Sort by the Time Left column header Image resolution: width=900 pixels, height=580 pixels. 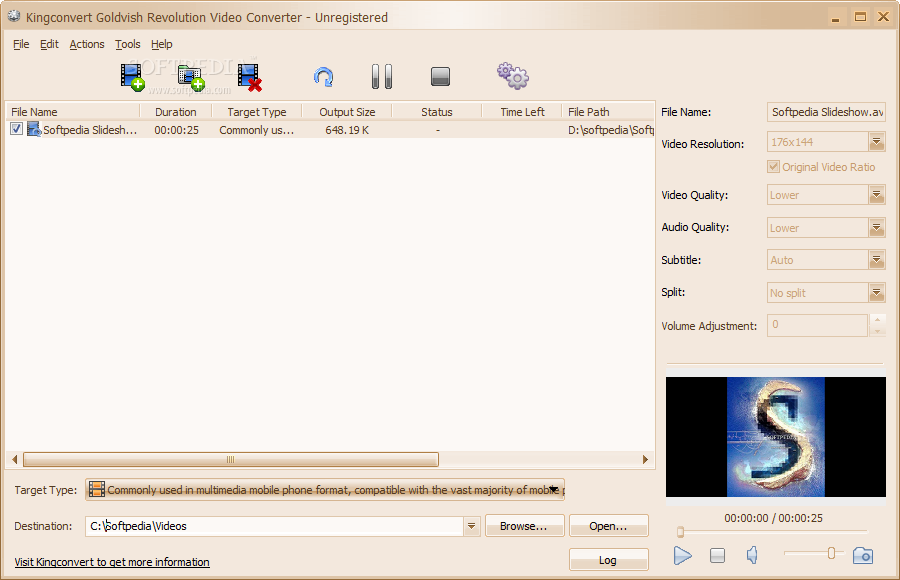522,112
